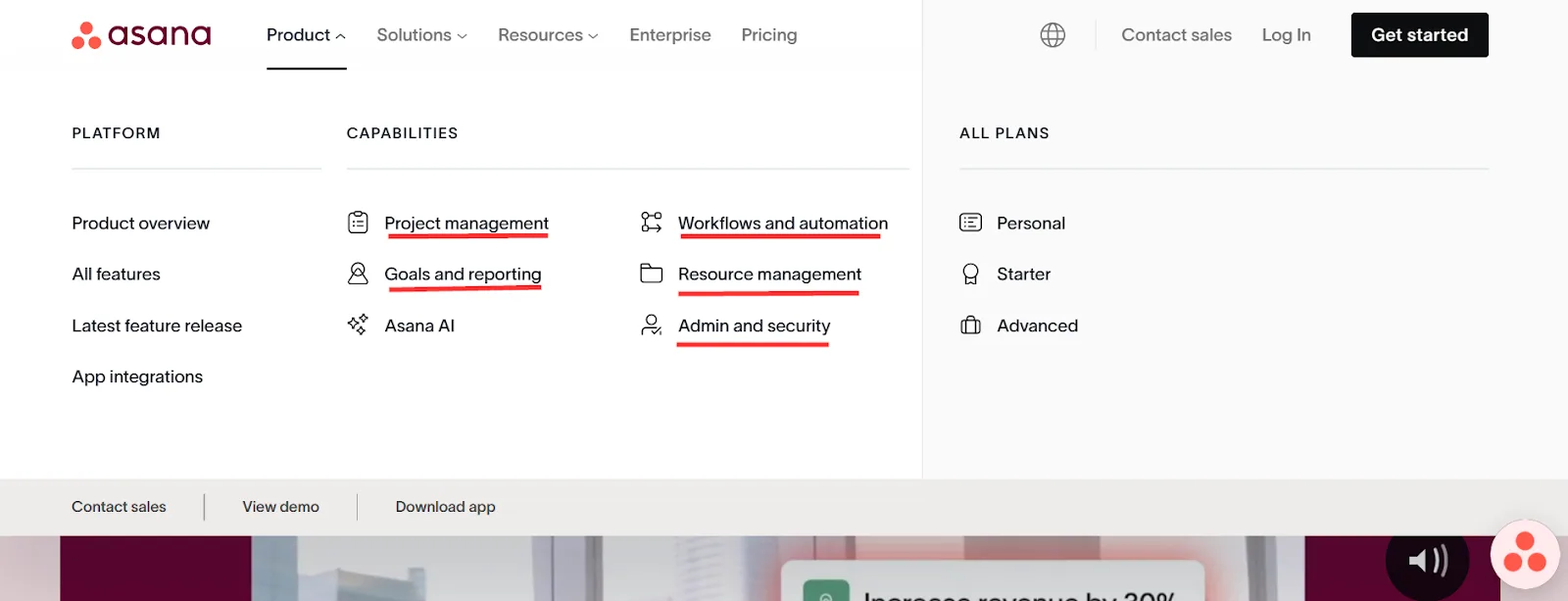Select Resource management
The width and height of the screenshot is (1568, 601).
(769, 275)
